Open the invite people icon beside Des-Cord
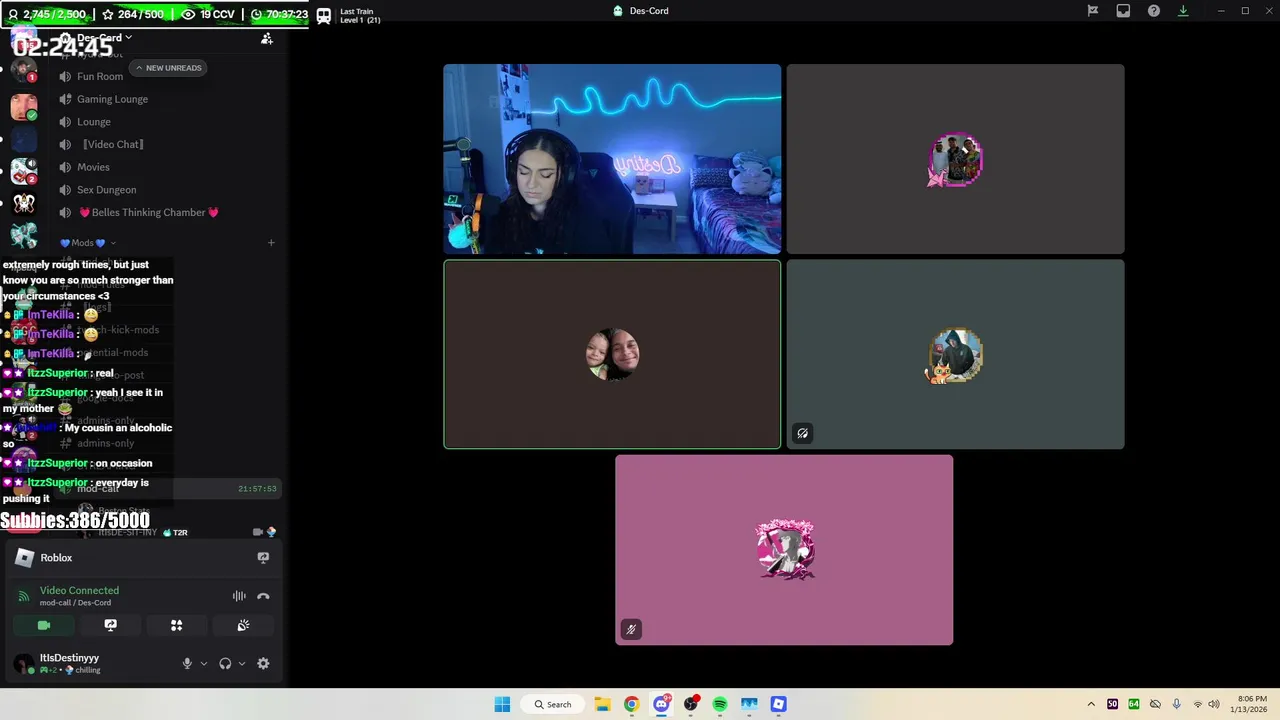 267,39
